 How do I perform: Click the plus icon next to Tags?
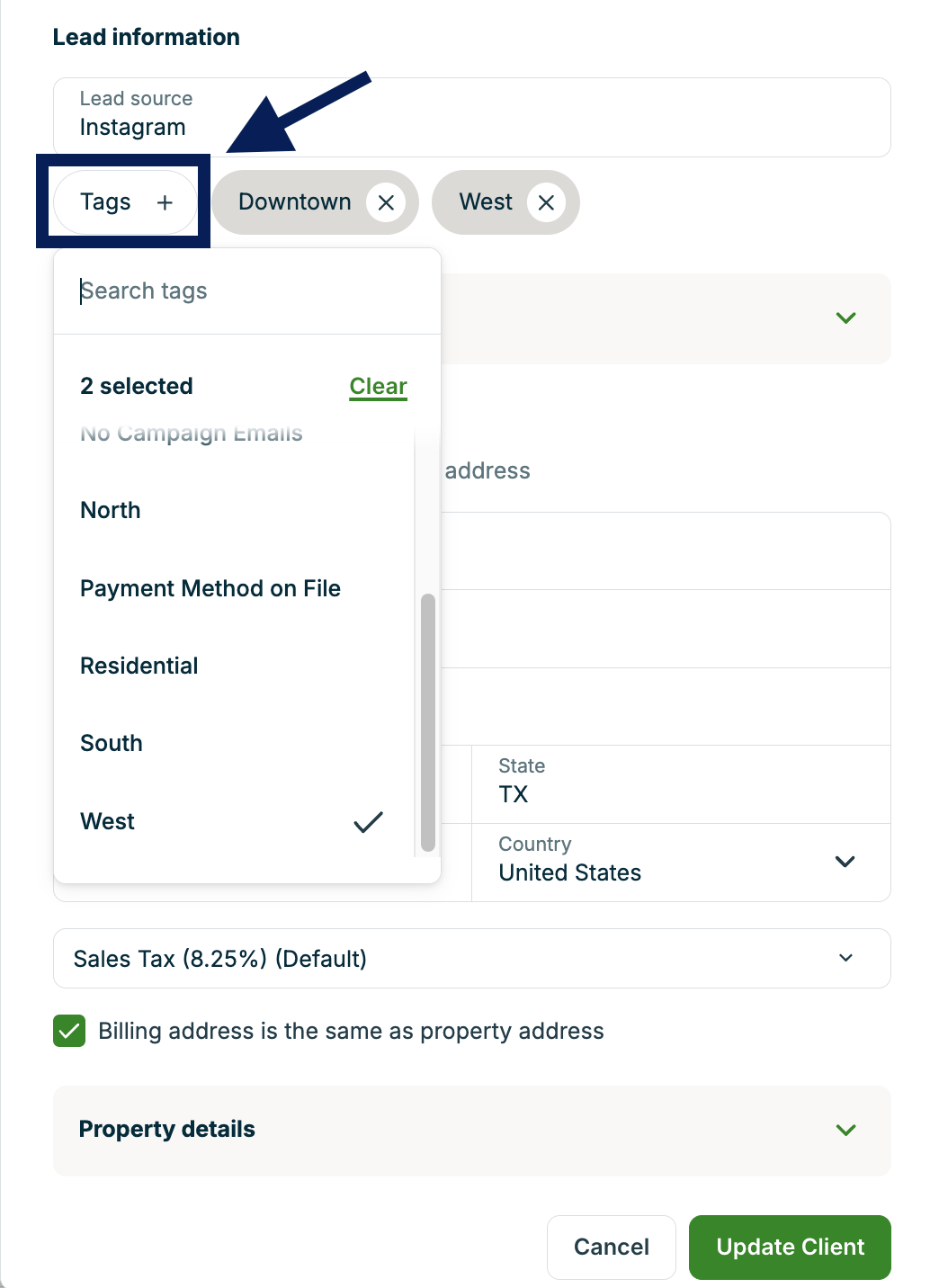tap(165, 201)
